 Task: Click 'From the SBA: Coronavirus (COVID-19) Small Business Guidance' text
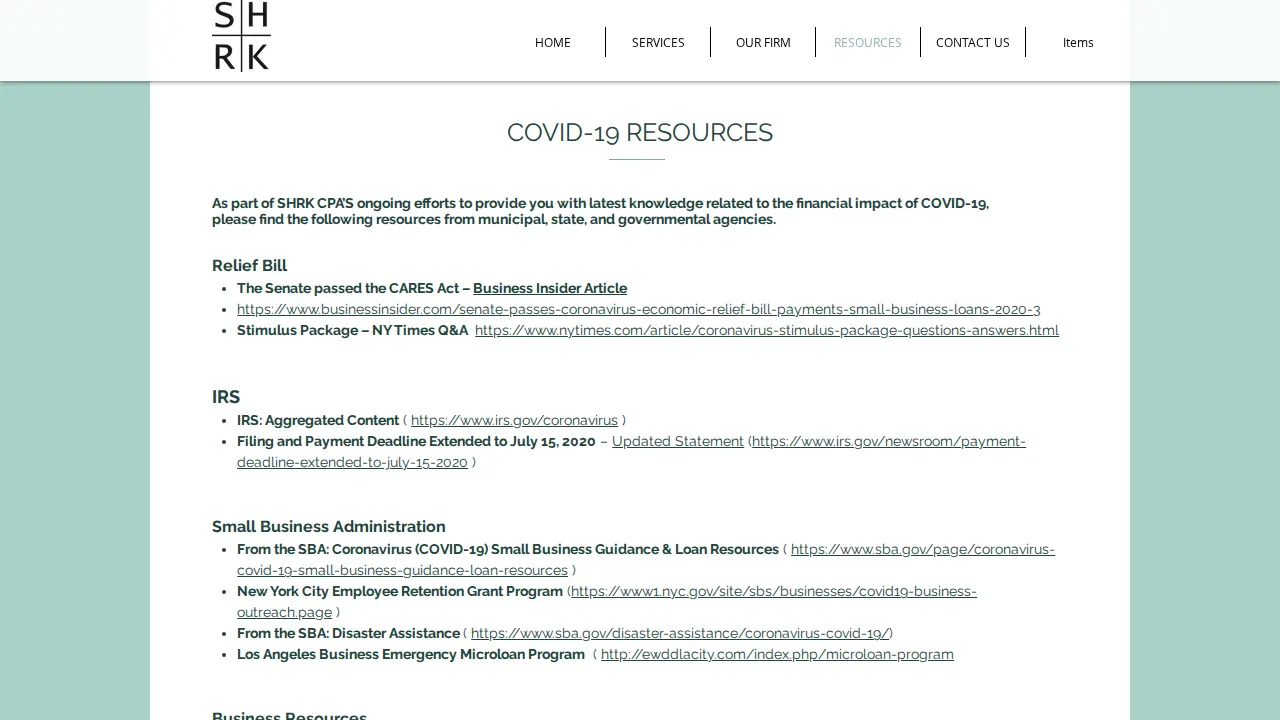pyautogui.click(x=508, y=549)
